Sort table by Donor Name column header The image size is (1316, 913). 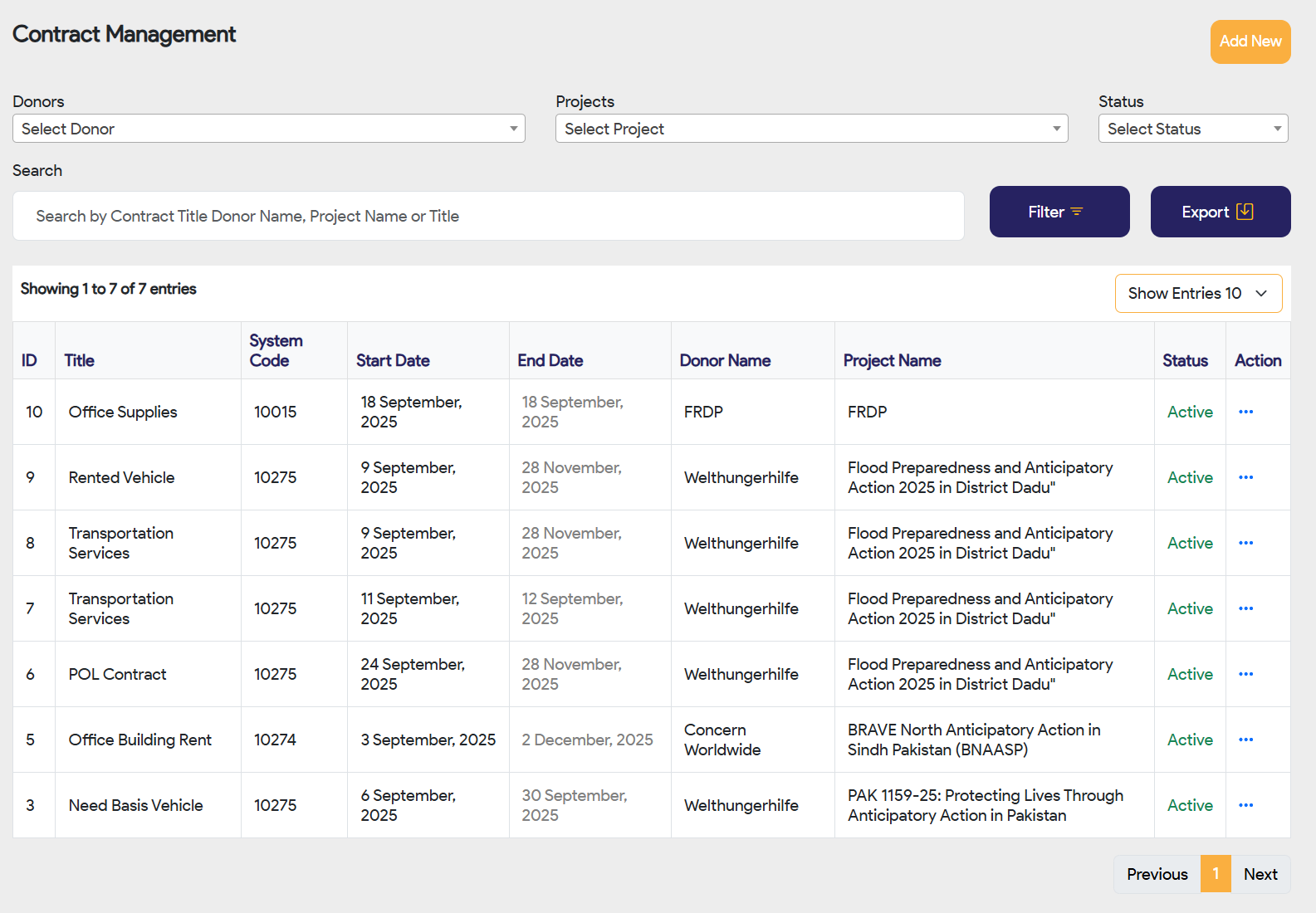(725, 360)
